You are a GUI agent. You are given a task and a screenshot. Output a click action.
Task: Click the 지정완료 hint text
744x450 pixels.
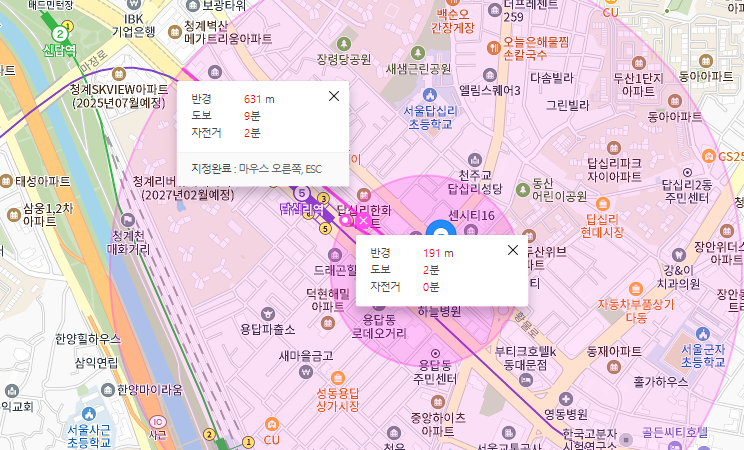click(257, 169)
